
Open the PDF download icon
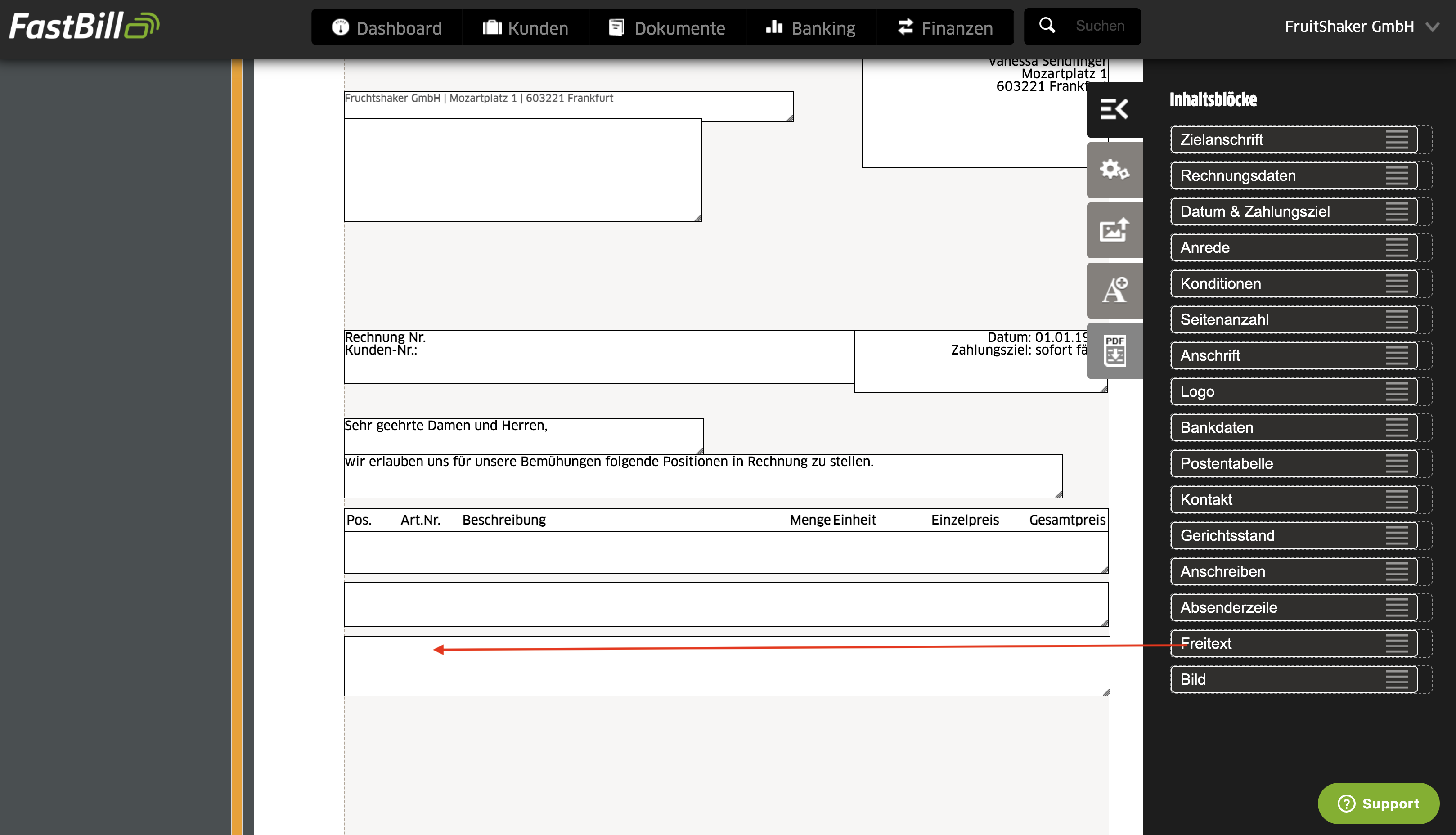tap(1114, 350)
